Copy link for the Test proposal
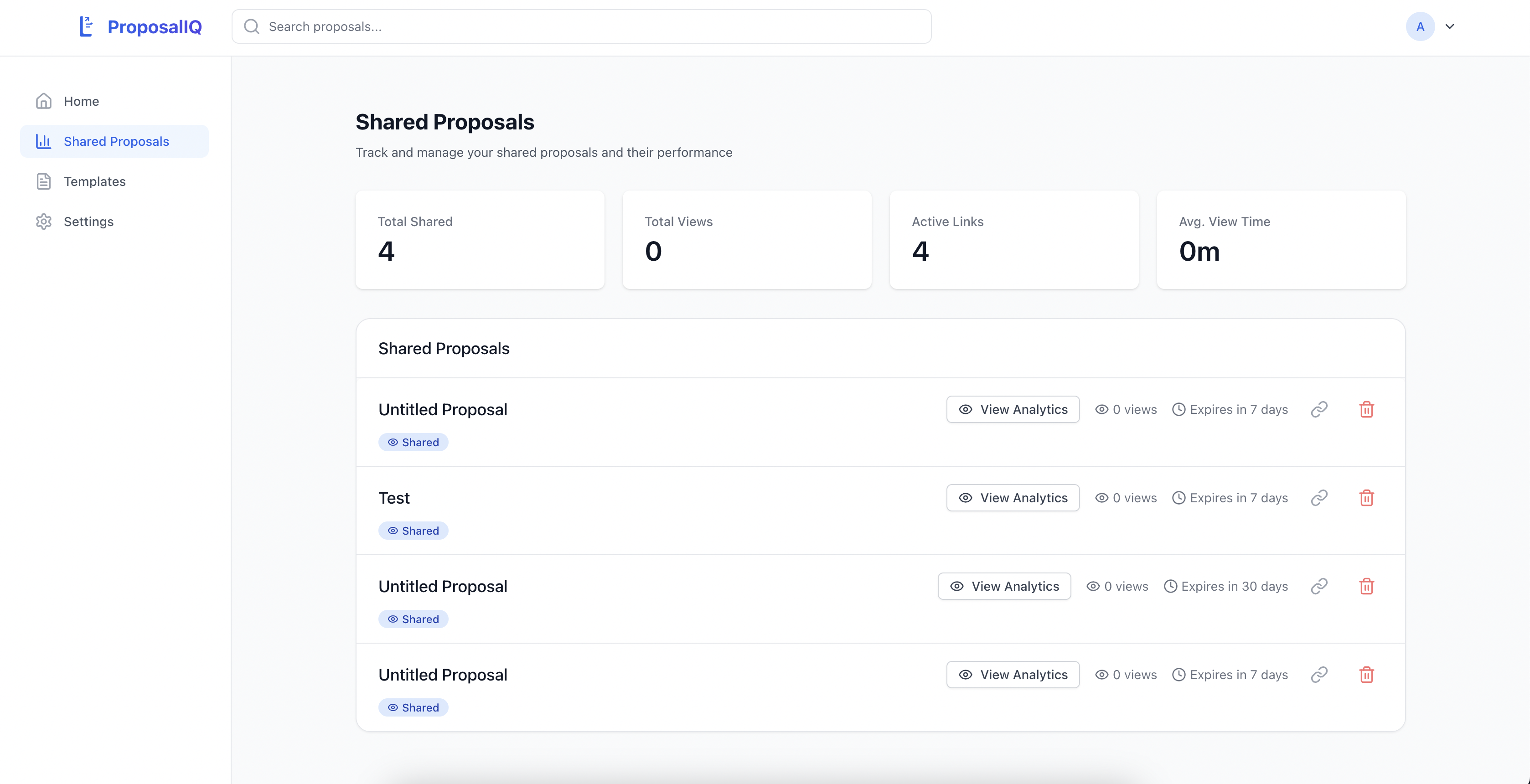 point(1318,498)
